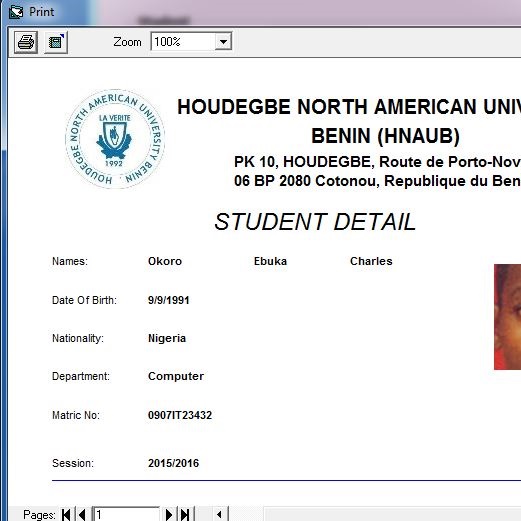
Task: Click the Zoom 100% combo box field
Action: click(191, 42)
